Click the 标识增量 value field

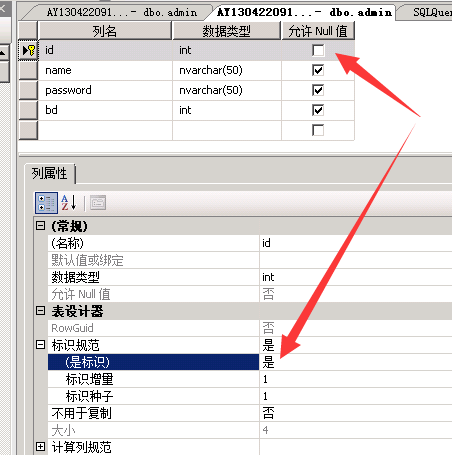[x=356, y=379]
